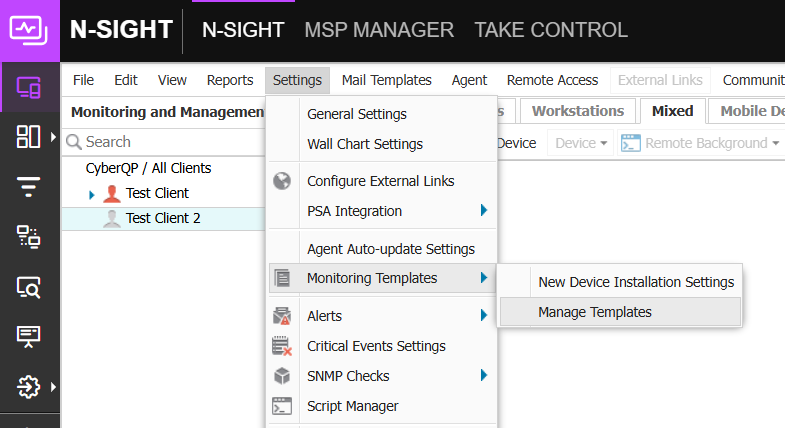Click the Test Client 2 grey user icon
The image size is (785, 428).
(112, 219)
